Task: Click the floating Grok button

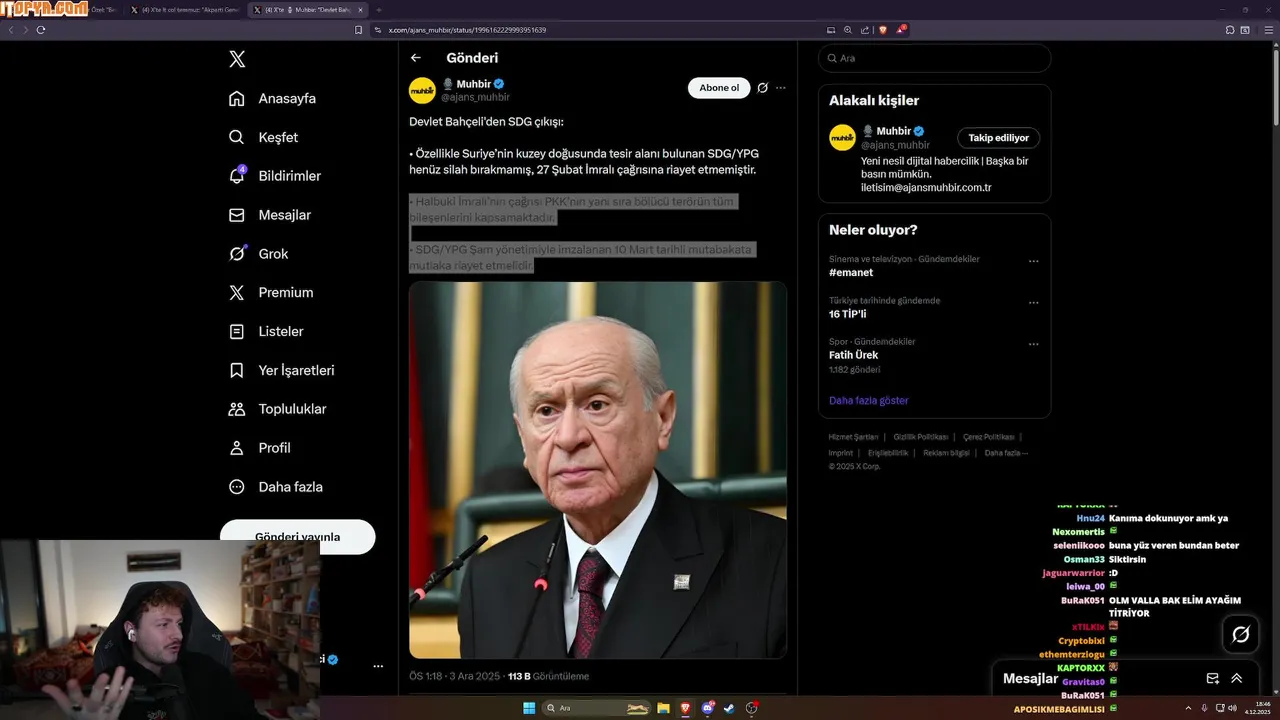Action: coord(1241,634)
